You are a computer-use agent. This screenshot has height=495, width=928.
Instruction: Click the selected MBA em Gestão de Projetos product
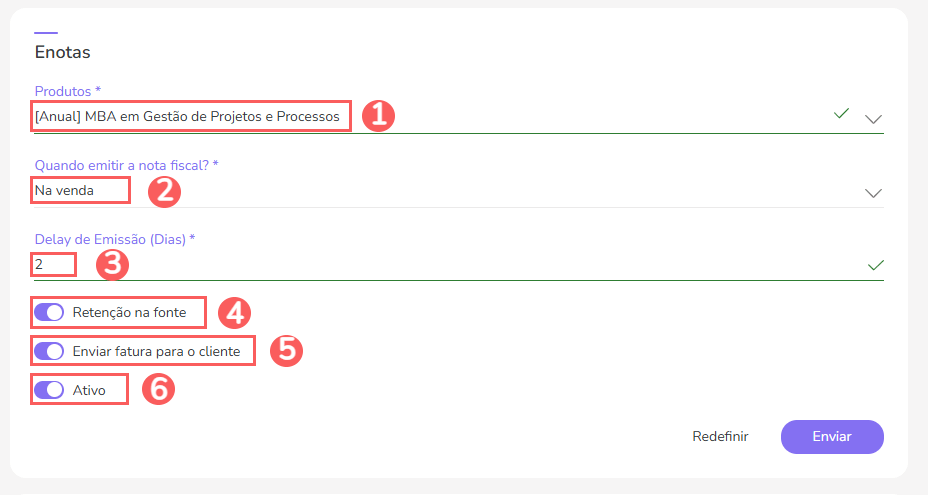coord(187,117)
